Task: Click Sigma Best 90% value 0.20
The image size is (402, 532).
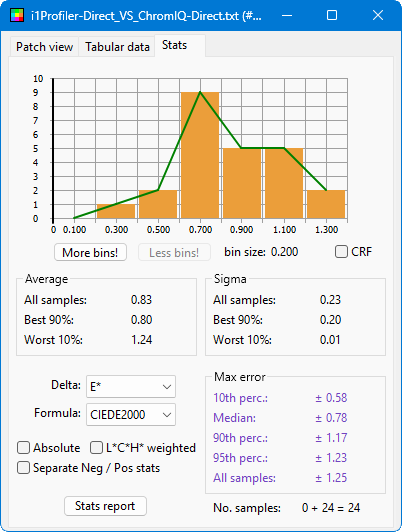Action: pos(330,320)
